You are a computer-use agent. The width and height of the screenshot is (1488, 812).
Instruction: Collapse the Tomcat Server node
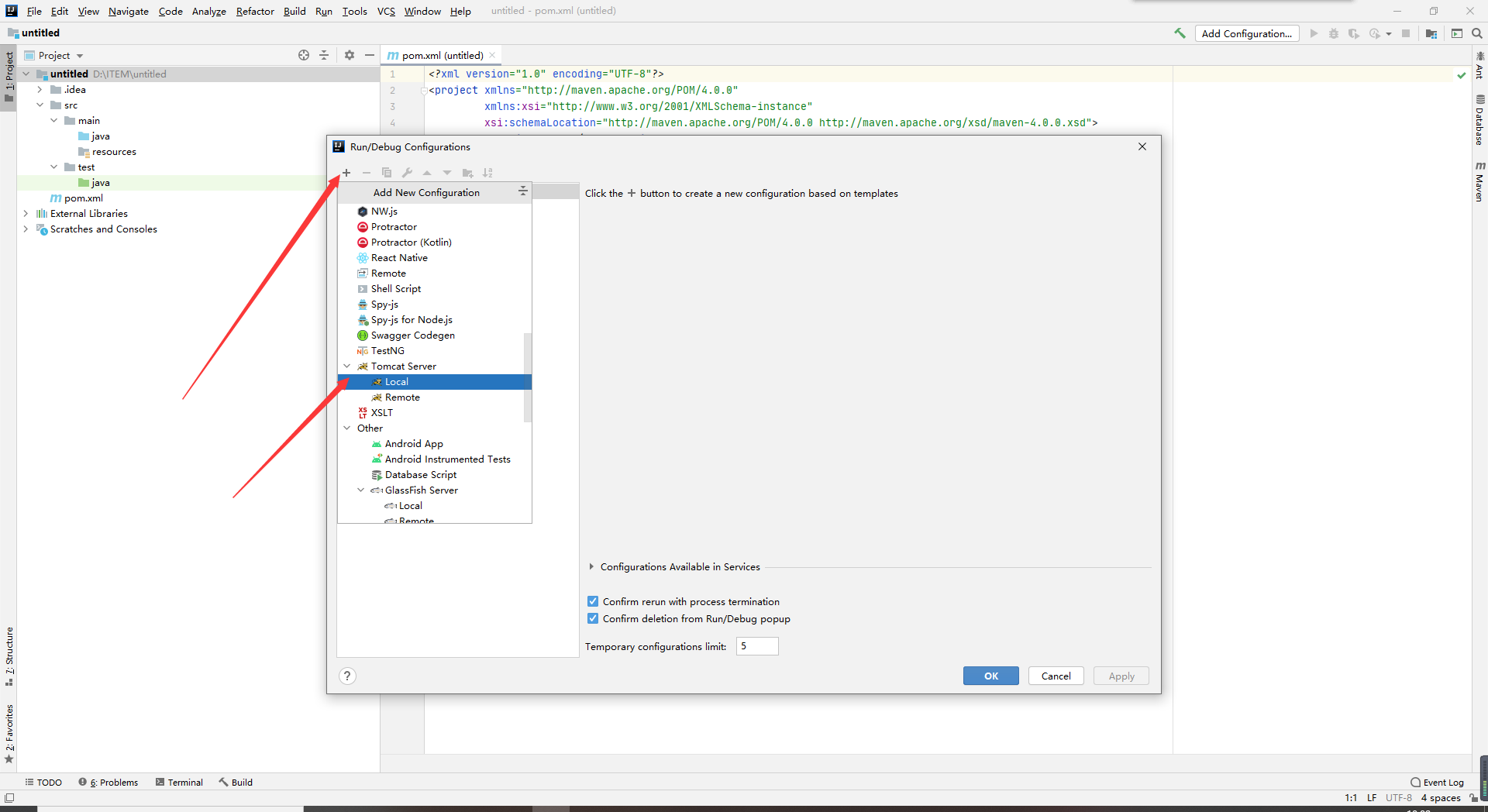coord(347,366)
